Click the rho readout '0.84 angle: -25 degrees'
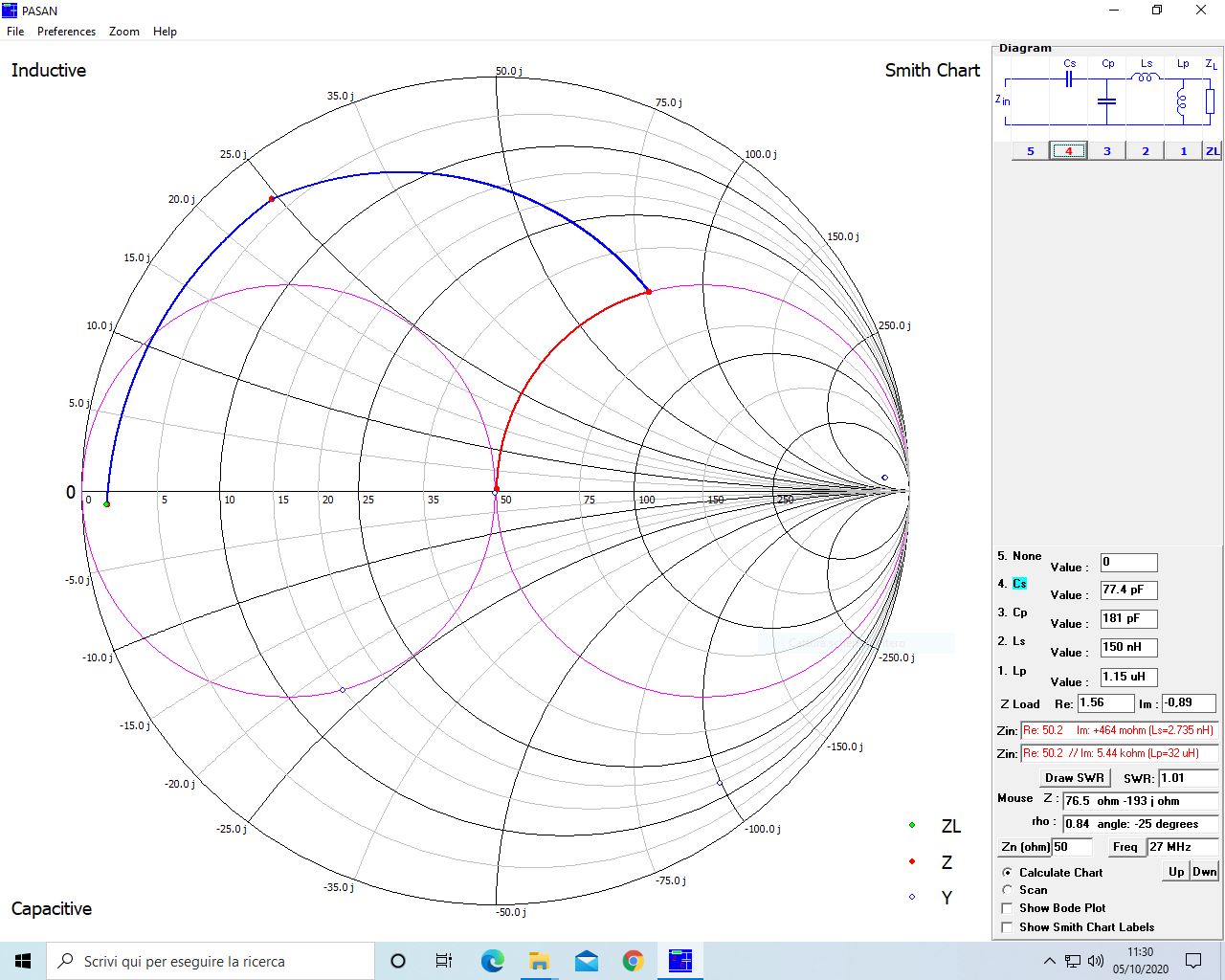 point(1140,823)
